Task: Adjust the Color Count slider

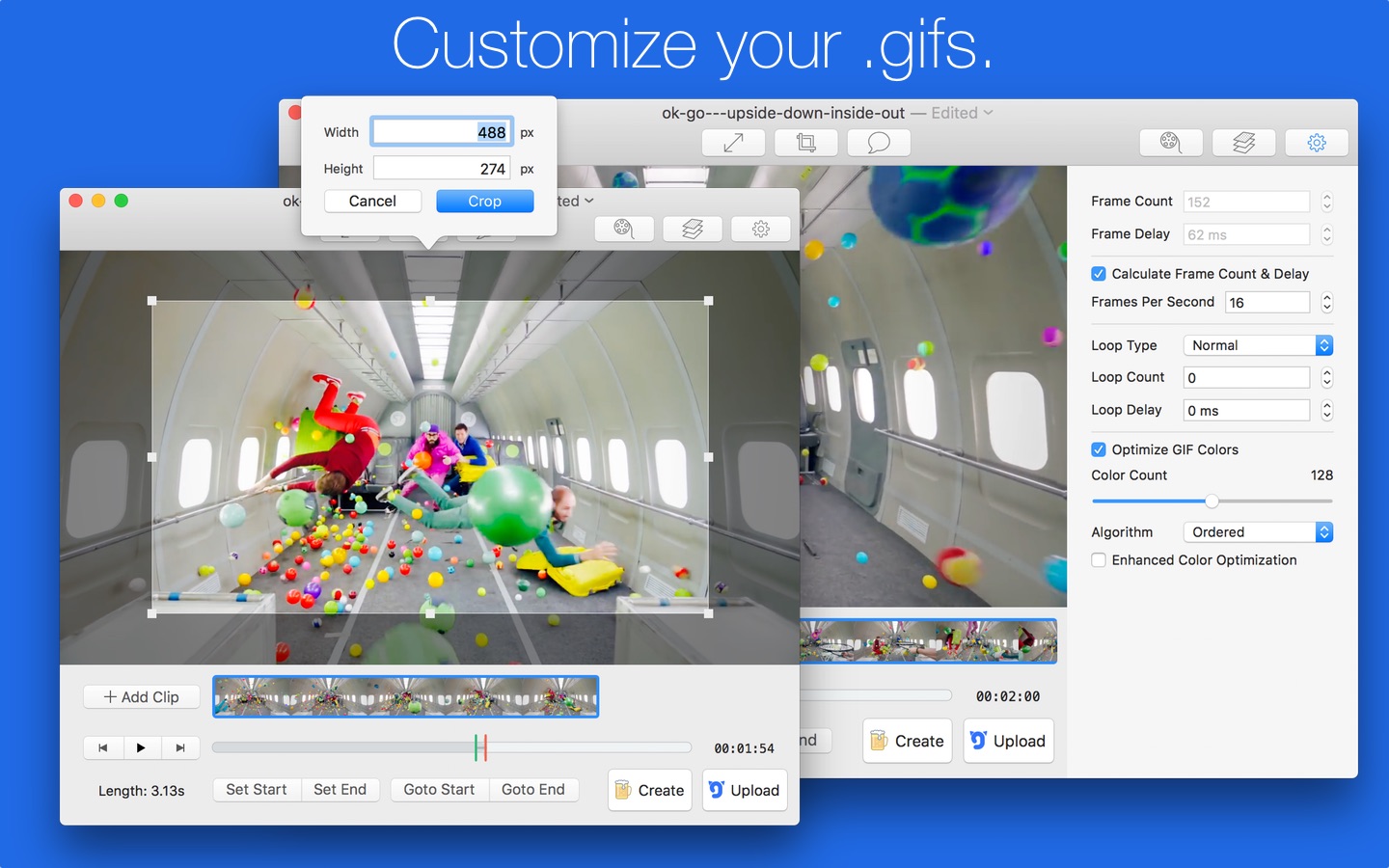Action: pos(1212,502)
